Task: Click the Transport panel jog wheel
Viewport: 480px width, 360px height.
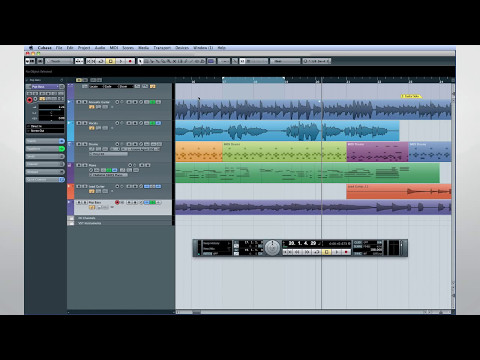Action: pyautogui.click(x=273, y=248)
